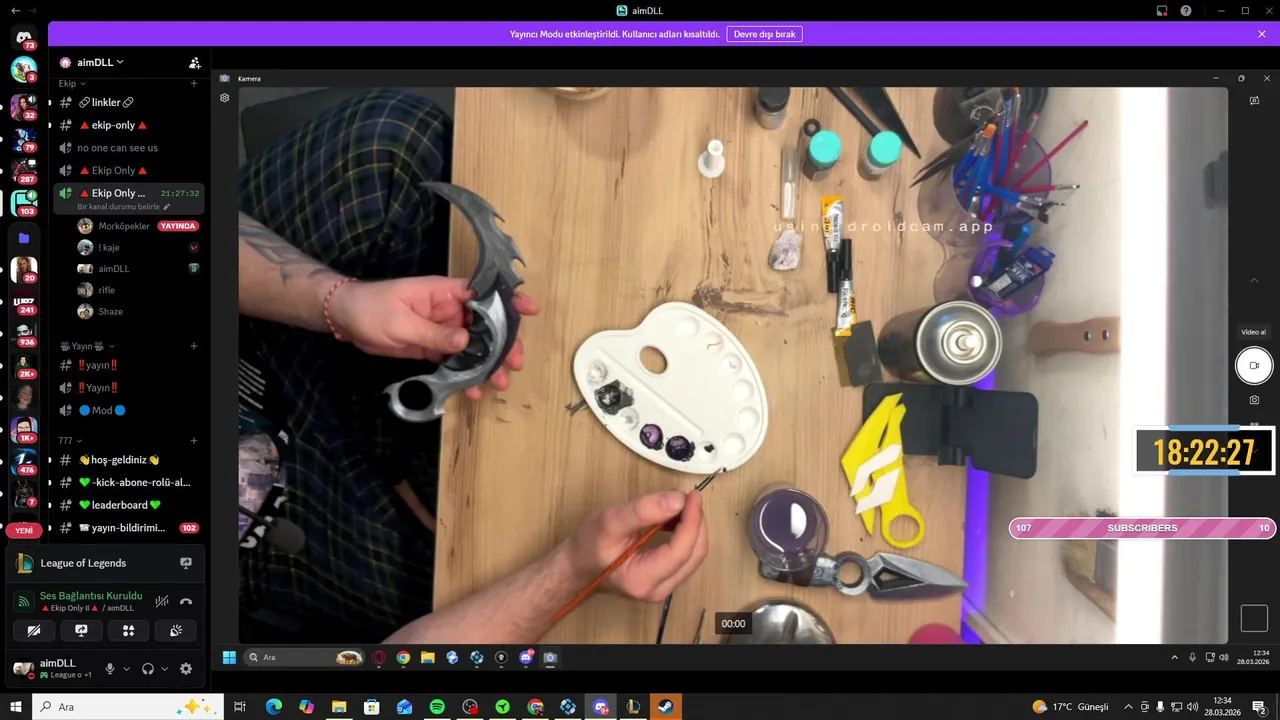The image size is (1280, 720).
Task: Open Discord user settings gear
Action: click(186, 669)
